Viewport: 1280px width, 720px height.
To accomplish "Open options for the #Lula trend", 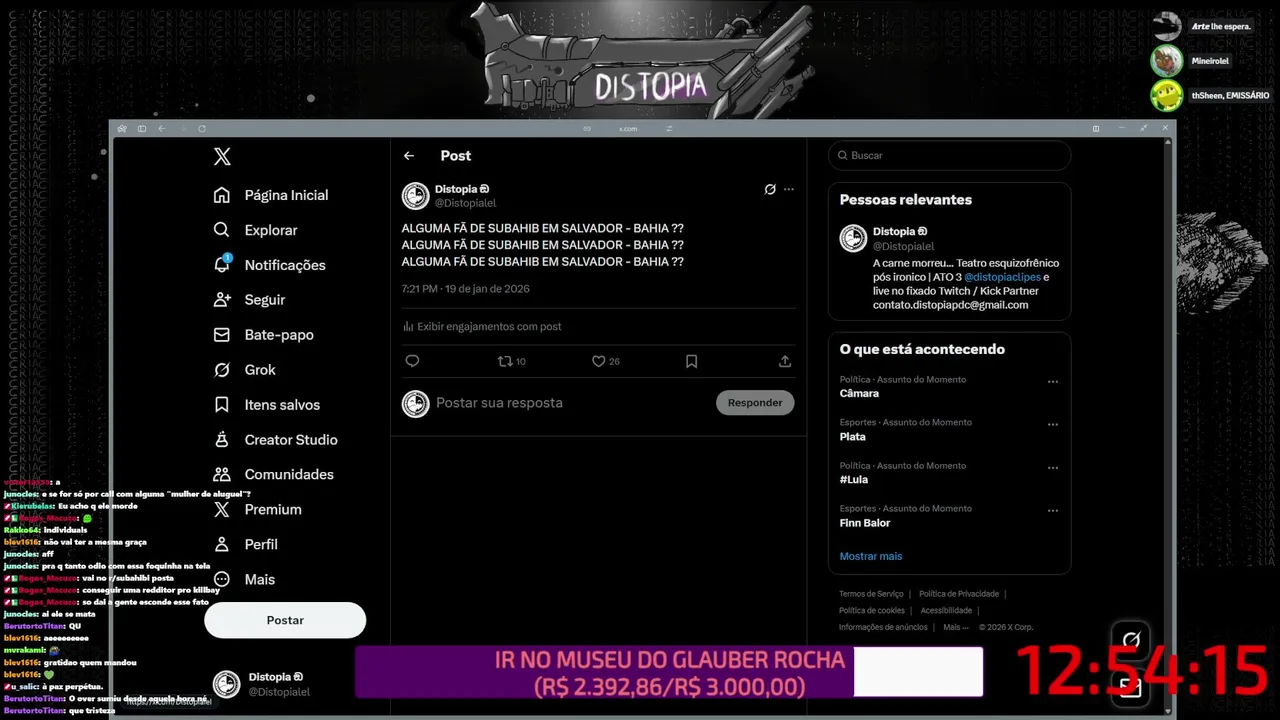I will click(x=1053, y=468).
